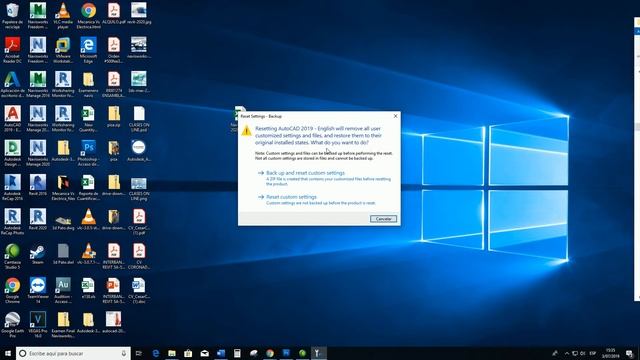Viewport: 640px width, 360px height.
Task: Select the Google Earth Pro shortcut
Action: [x=13, y=324]
